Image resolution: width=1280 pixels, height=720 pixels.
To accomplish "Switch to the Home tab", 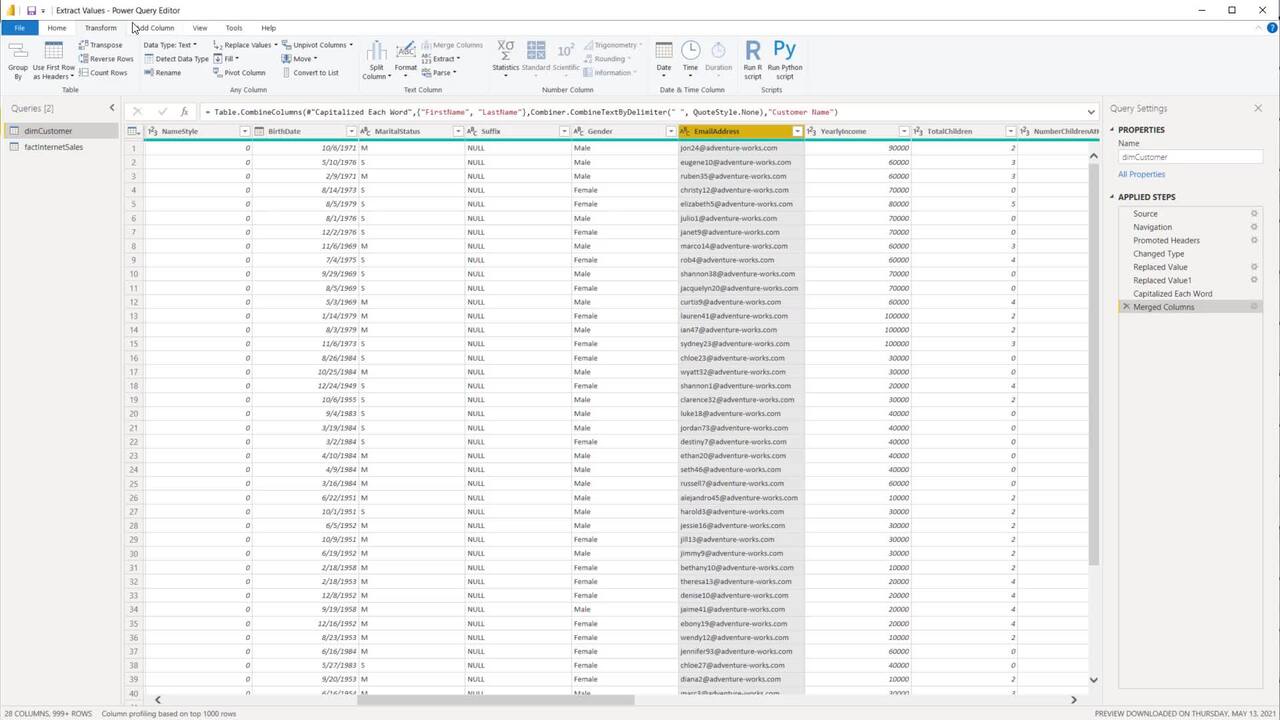I will coord(57,28).
